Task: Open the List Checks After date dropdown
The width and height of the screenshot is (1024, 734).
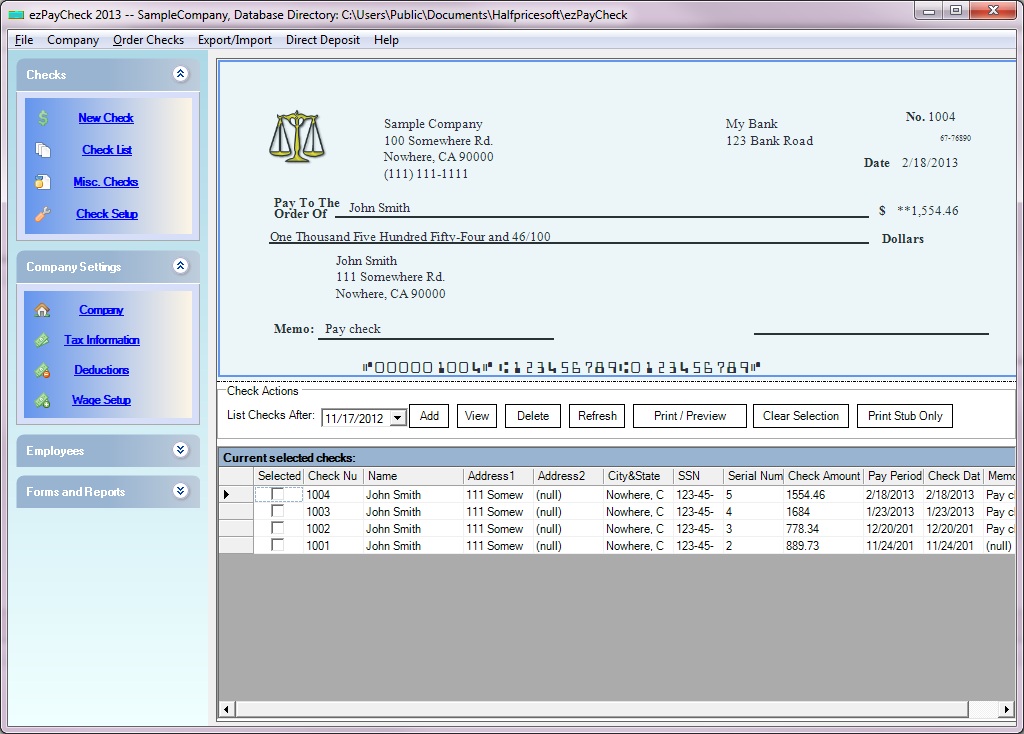Action: point(398,418)
